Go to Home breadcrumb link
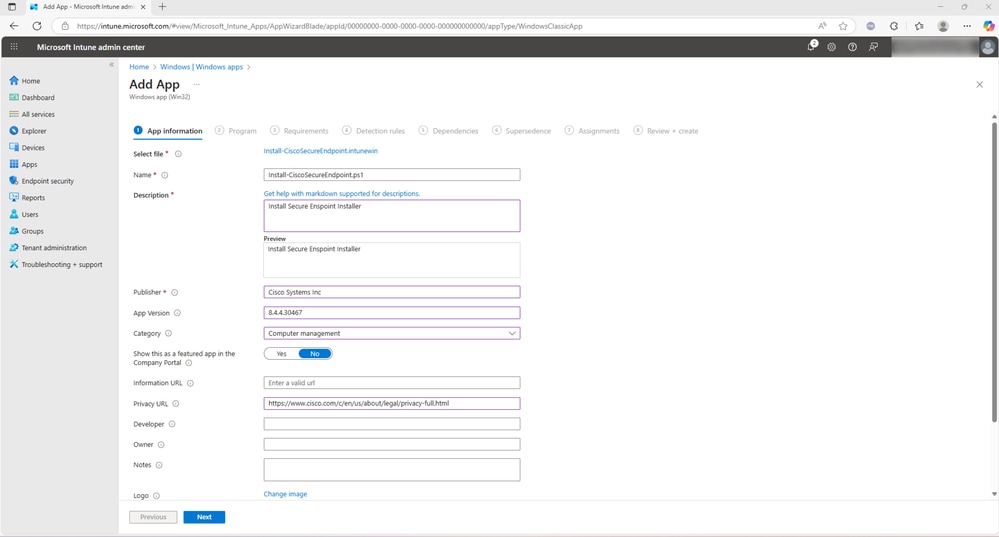Viewport: 999px width, 537px height. tap(139, 67)
